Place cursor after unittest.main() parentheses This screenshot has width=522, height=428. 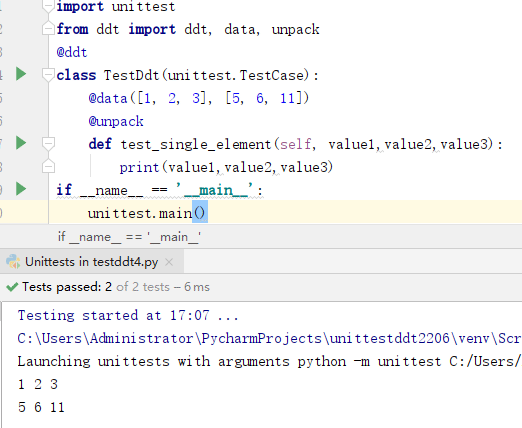(207, 213)
